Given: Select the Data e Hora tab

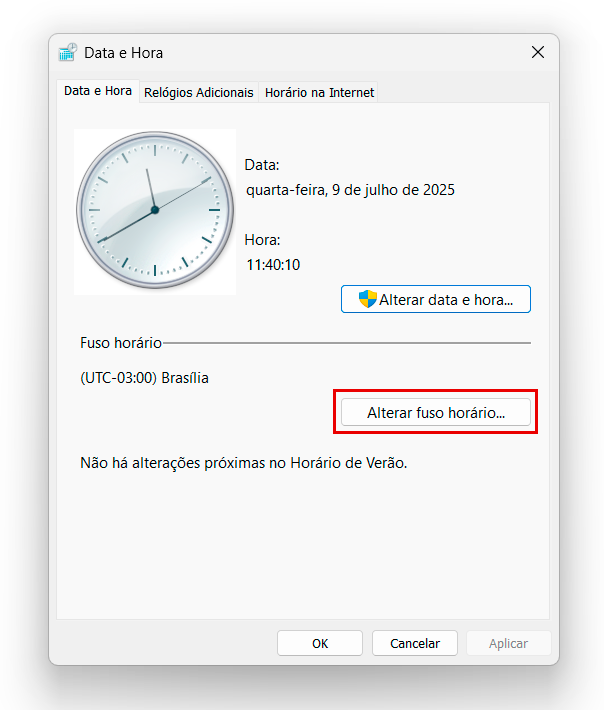Looking at the screenshot, I should tap(98, 91).
